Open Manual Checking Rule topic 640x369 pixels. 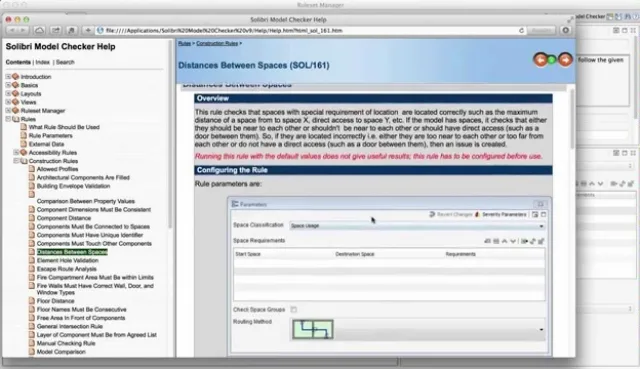[66, 343]
